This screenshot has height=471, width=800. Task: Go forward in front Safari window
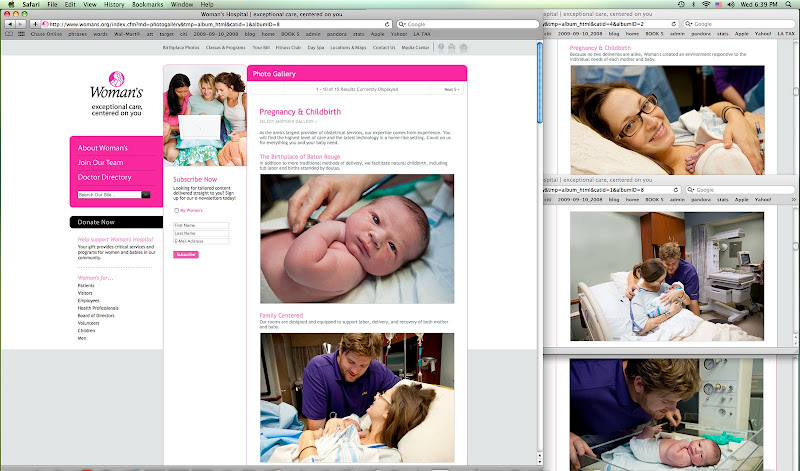pos(20,24)
